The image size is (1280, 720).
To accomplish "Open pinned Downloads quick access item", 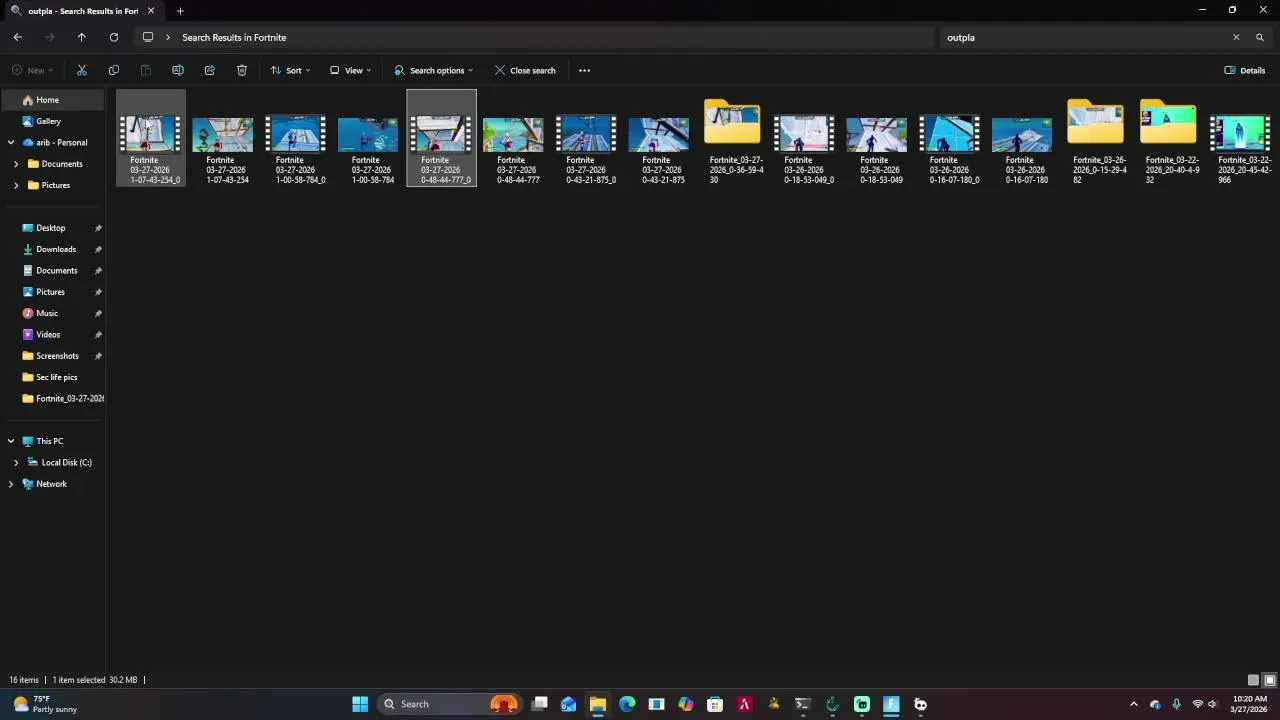I will pos(52,249).
